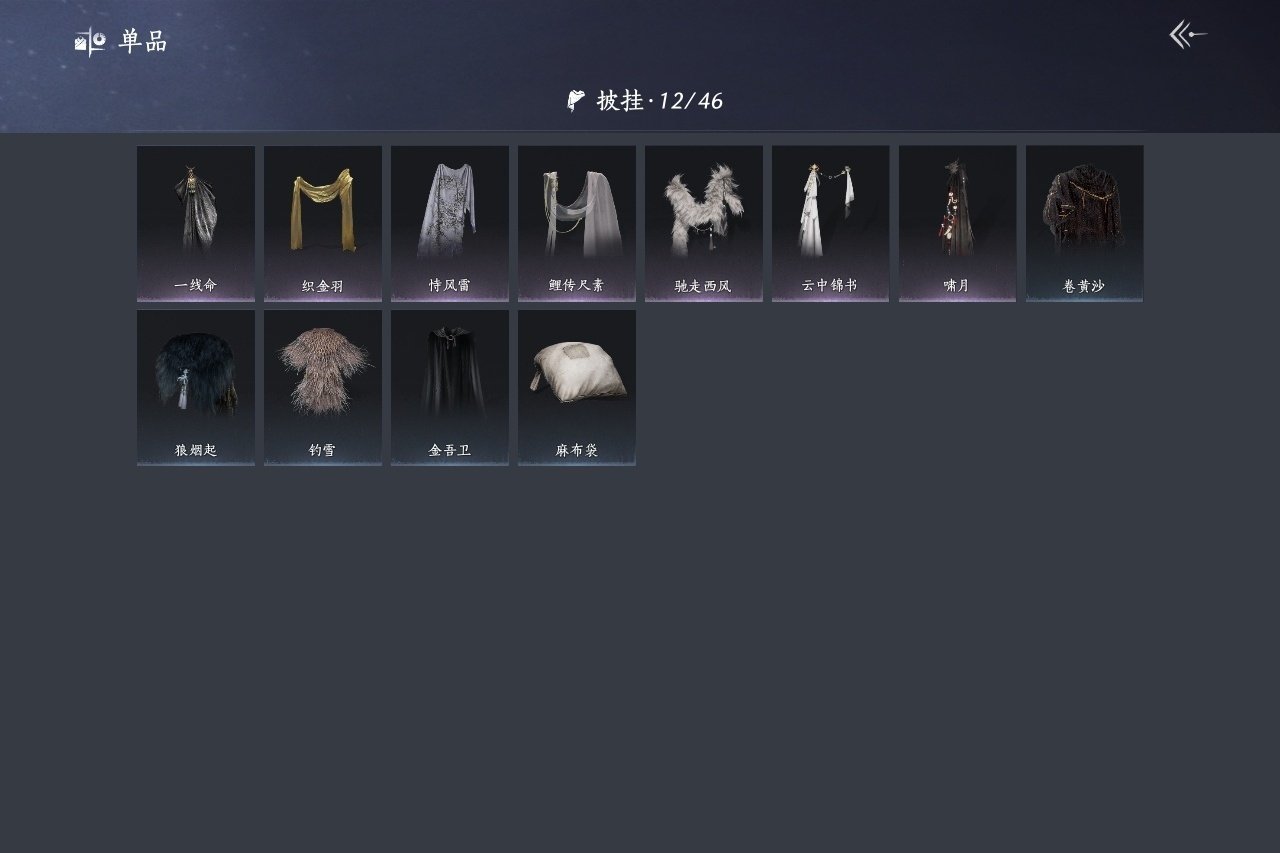This screenshot has height=853, width=1280.
Task: Select the 织金羽 golden scarf item
Action: pos(323,223)
